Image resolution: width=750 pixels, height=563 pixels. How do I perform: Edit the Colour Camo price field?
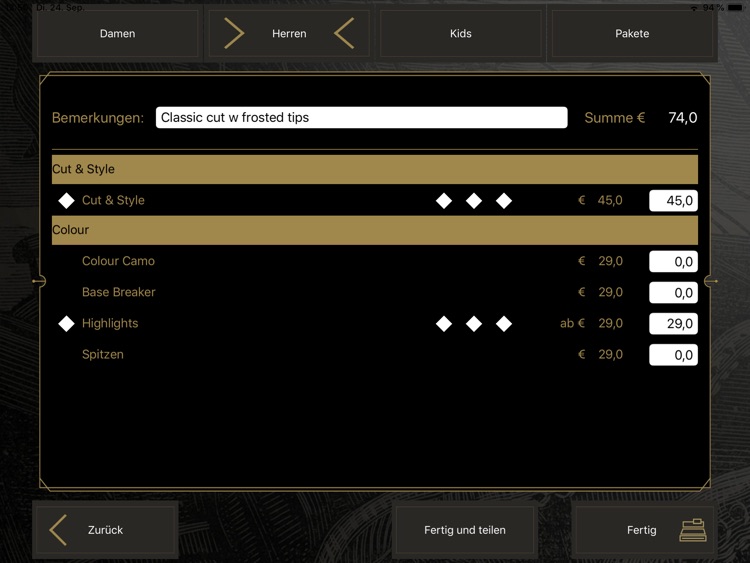(x=673, y=262)
